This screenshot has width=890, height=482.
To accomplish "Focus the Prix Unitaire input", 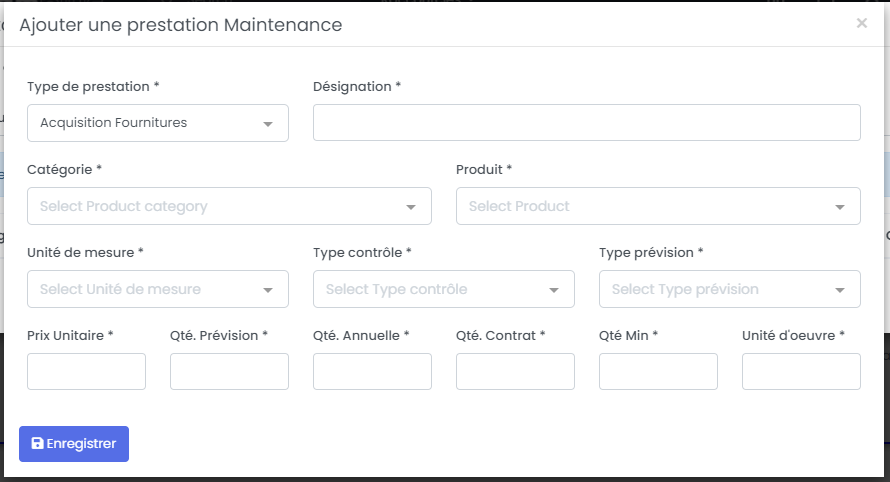I will click(x=86, y=371).
